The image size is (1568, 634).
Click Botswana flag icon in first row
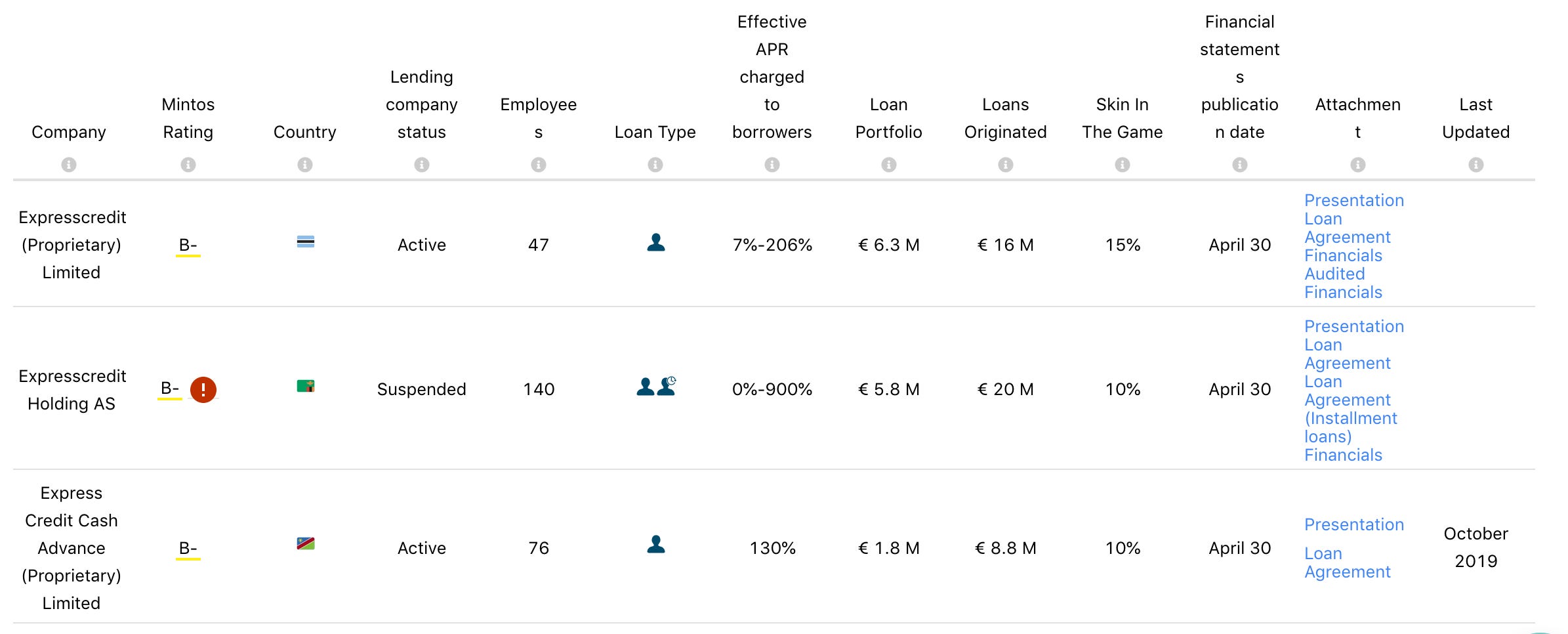point(306,242)
